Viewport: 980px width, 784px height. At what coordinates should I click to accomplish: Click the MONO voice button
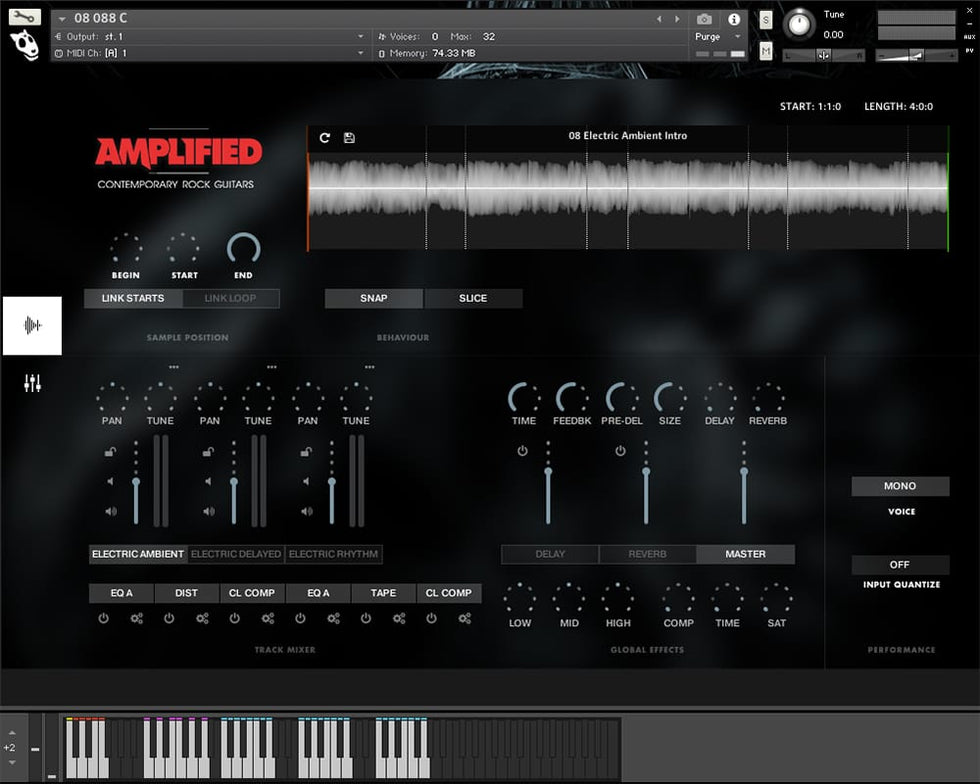pyautogui.click(x=900, y=486)
